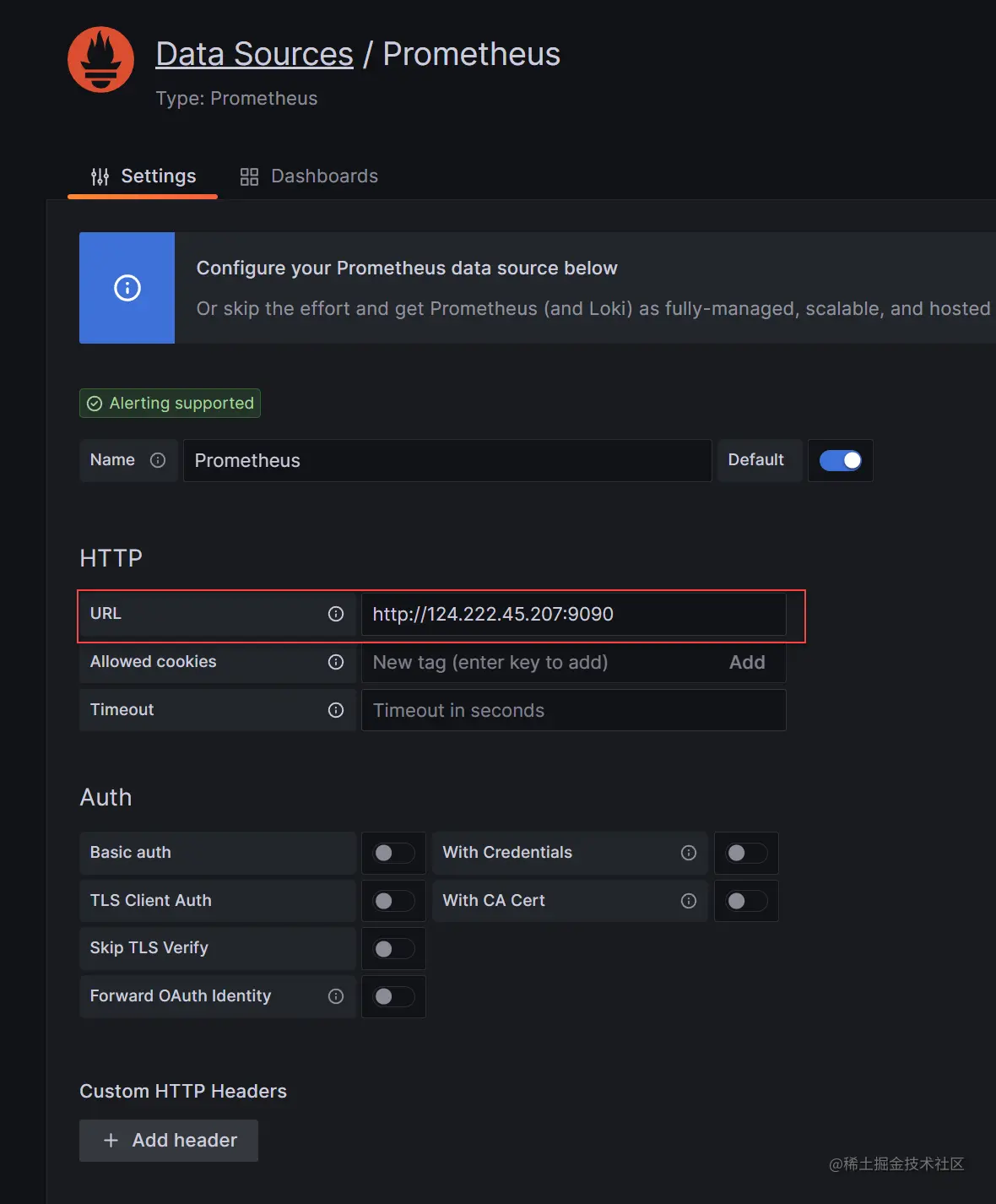Enable the Basic auth switch
Image resolution: width=996 pixels, height=1204 pixels.
pyautogui.click(x=394, y=853)
